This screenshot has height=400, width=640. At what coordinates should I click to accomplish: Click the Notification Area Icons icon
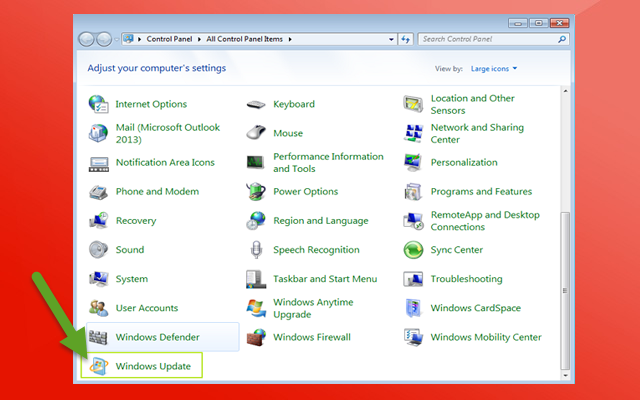99,163
